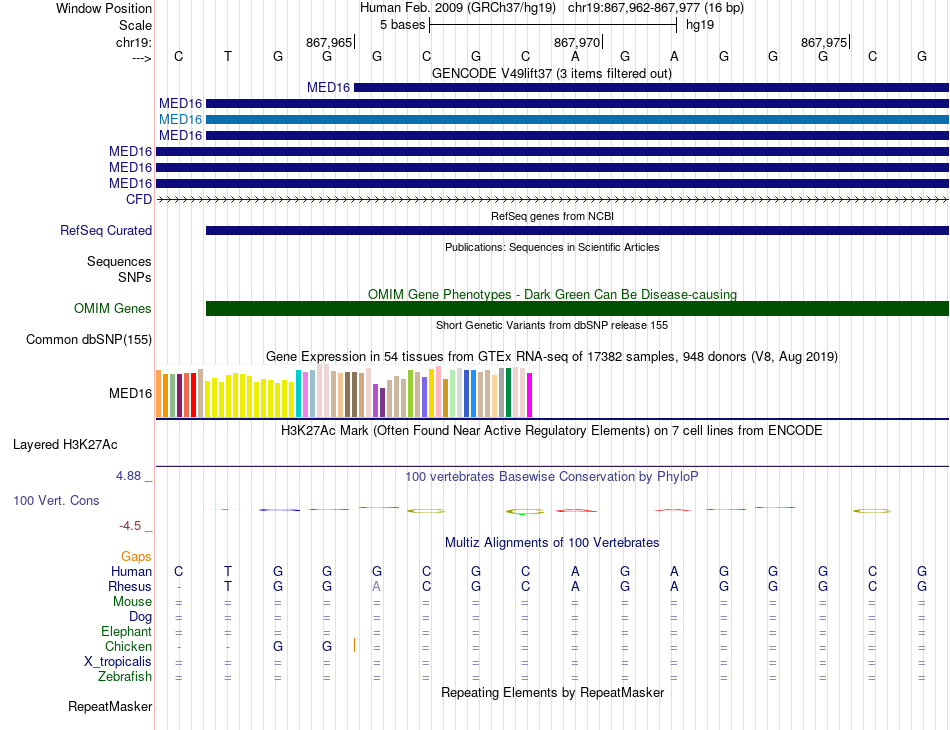Click 'RefSeq genes from NCBI' title
Viewport: 950px width, 730px height.
553,216
